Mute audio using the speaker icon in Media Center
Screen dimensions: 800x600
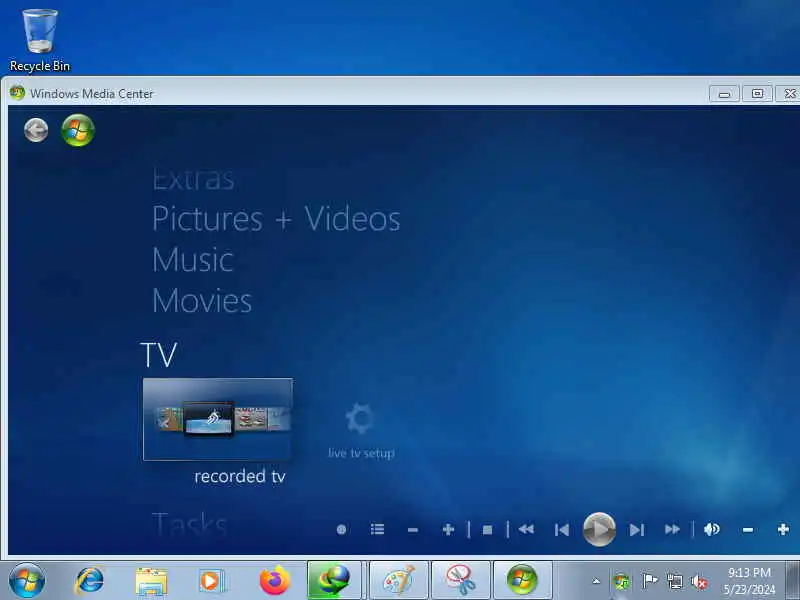[x=711, y=530]
